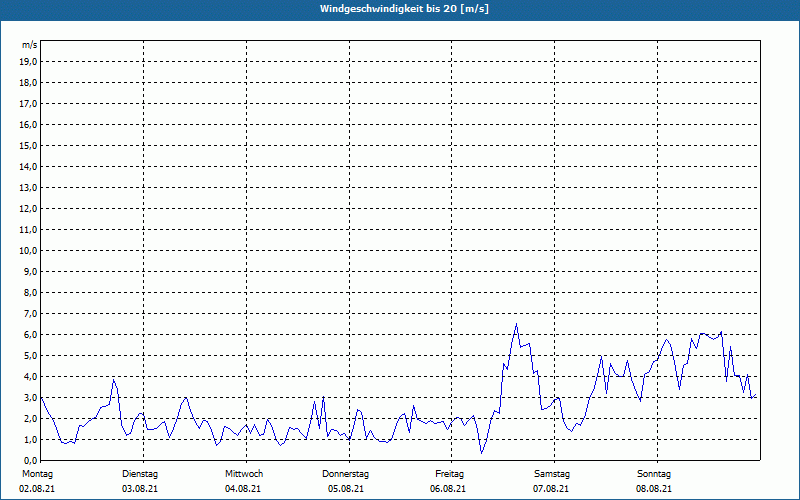This screenshot has width=800, height=500.
Task: Click the date "07.08.21"
Action: point(551,489)
